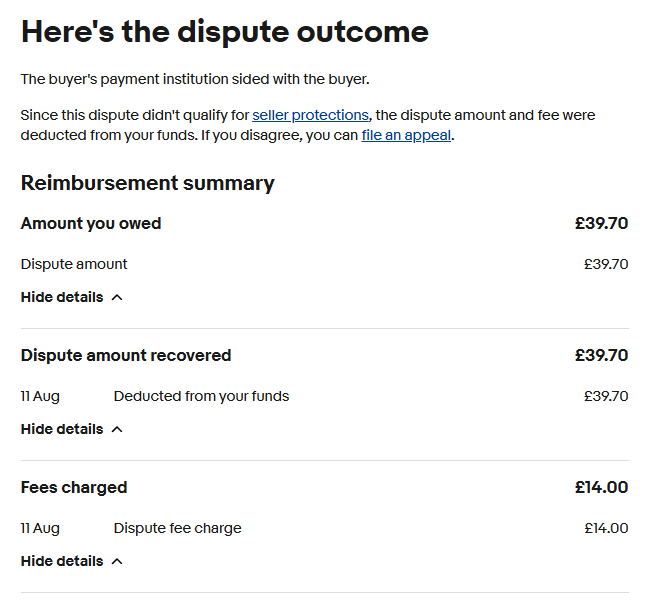Click the Amount you owed label
The image size is (653, 607).
pyautogui.click(x=91, y=223)
